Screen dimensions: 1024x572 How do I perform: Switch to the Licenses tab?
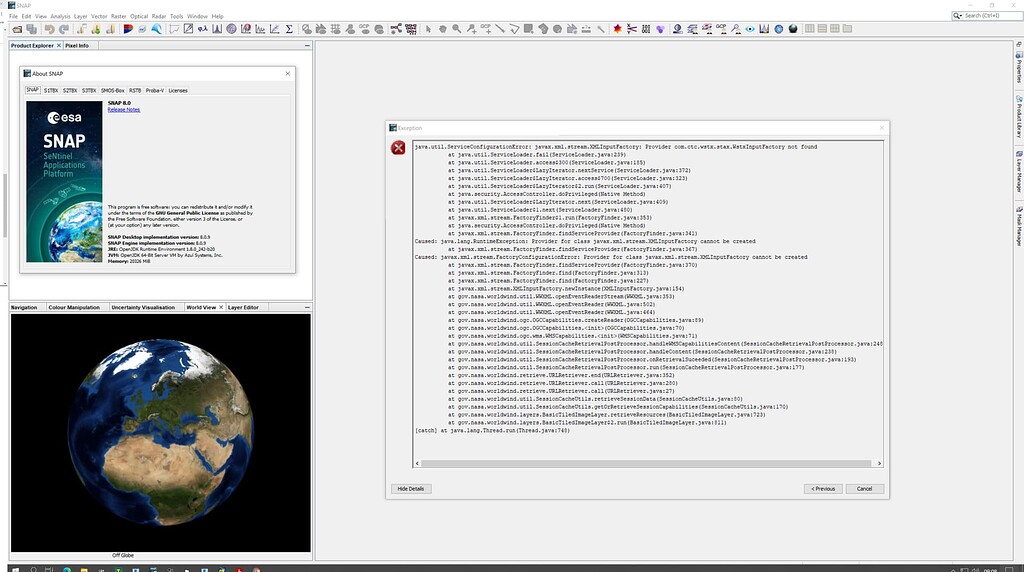coord(177,90)
